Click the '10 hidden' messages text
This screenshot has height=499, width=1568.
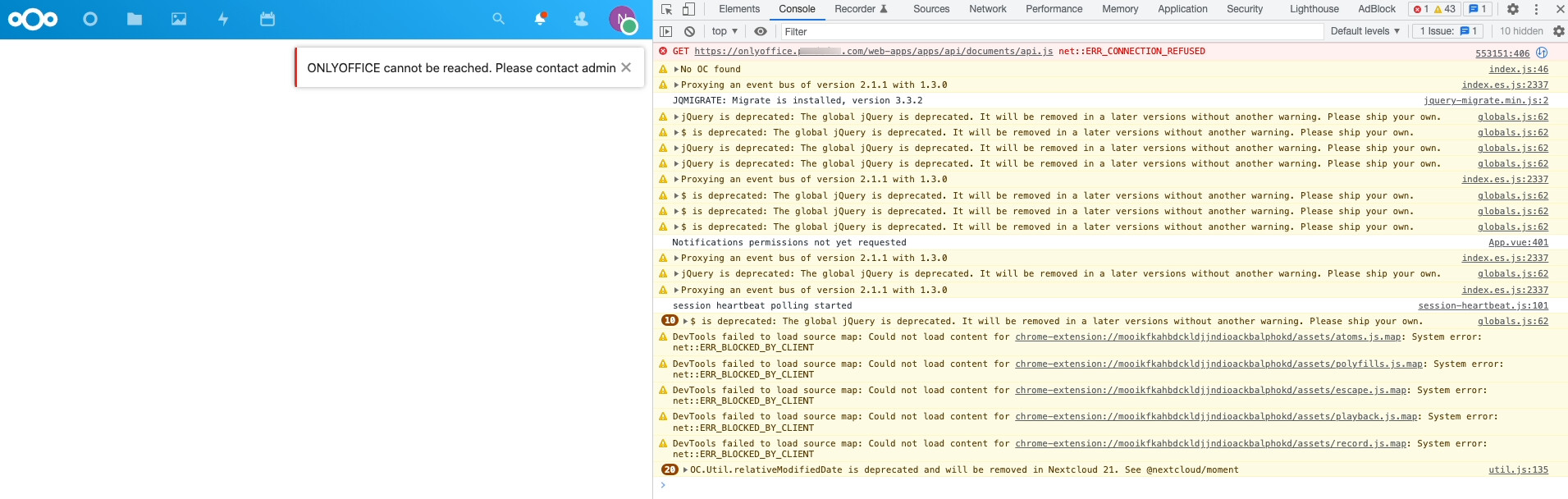(1521, 31)
